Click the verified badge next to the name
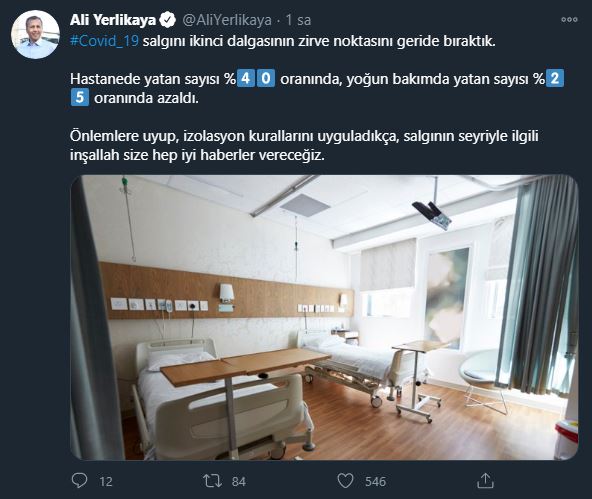This screenshot has height=499, width=592. pos(167,20)
